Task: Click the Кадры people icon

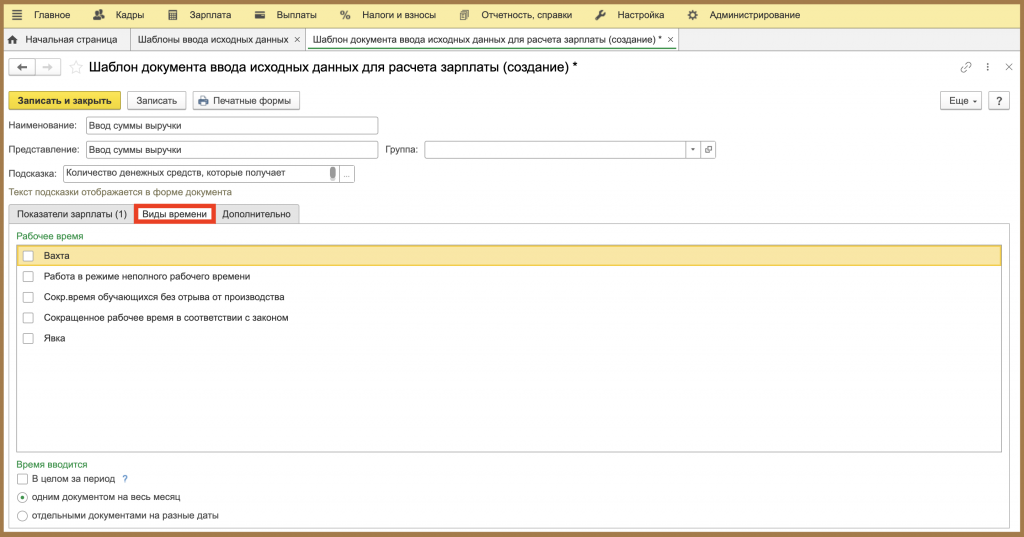Action: [99, 14]
